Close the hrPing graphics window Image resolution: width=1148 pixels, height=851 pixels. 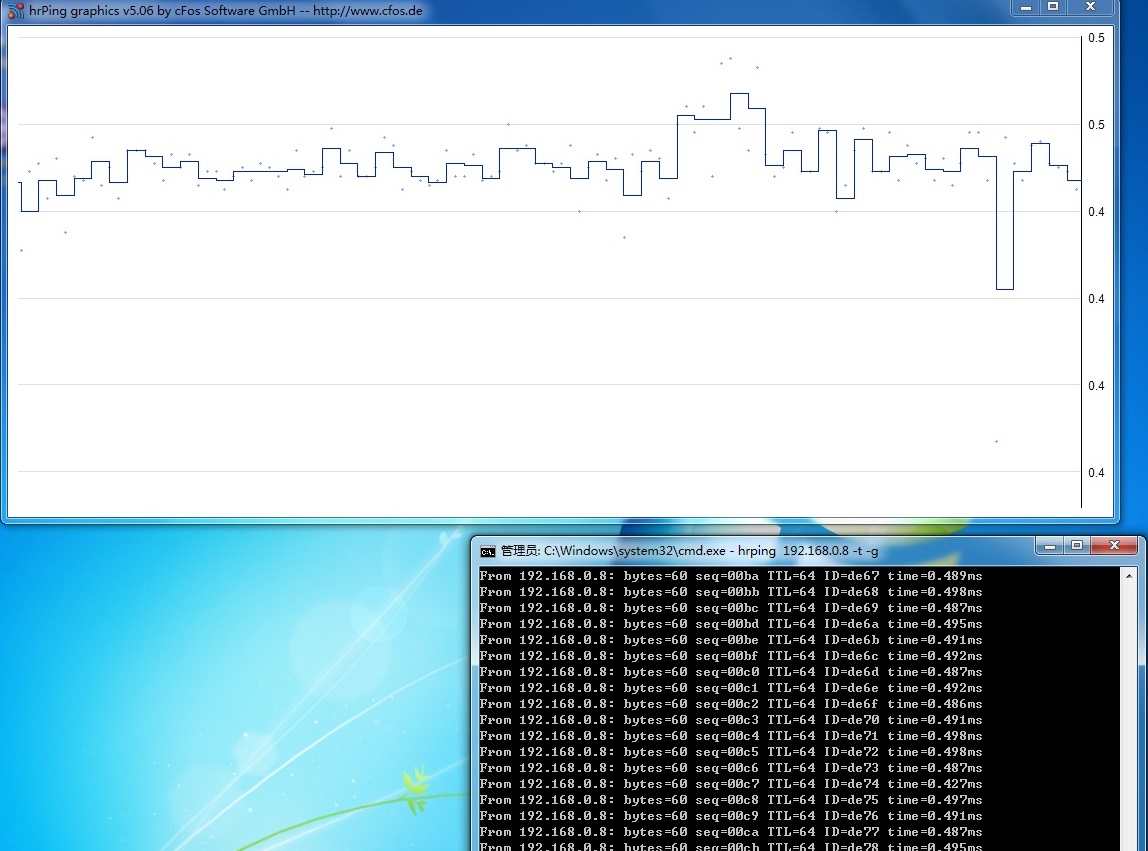coord(1091,8)
